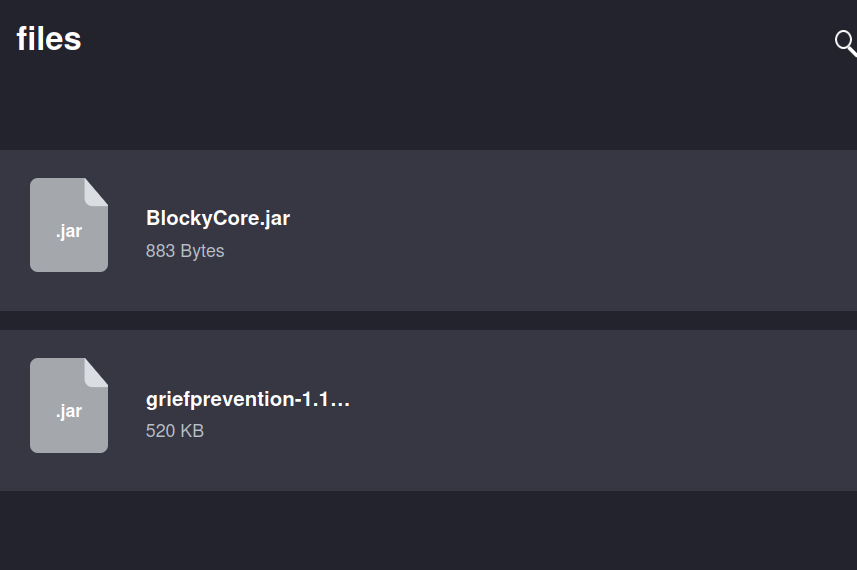Click the griefprevention jar file icon

click(68, 405)
